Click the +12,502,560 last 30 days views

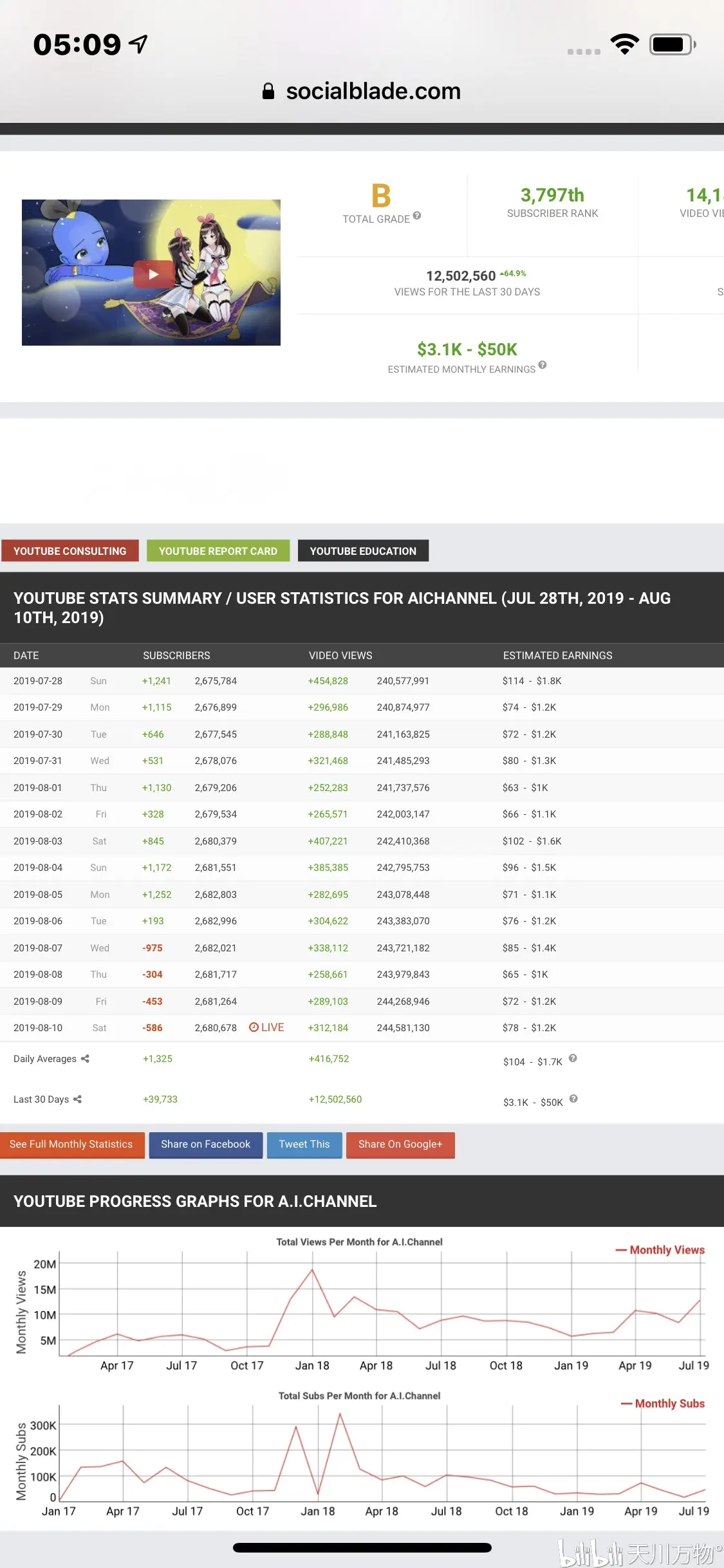(335, 1099)
